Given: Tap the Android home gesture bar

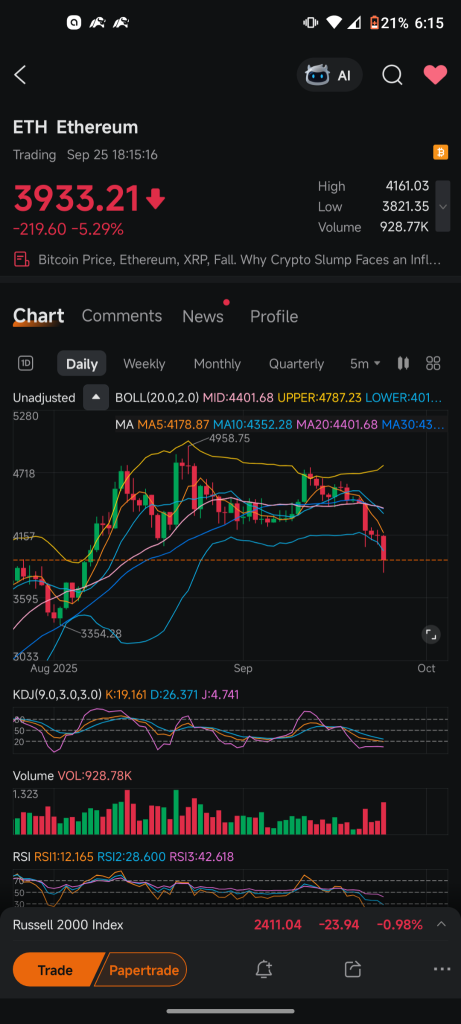Looking at the screenshot, I should click(230, 1012).
